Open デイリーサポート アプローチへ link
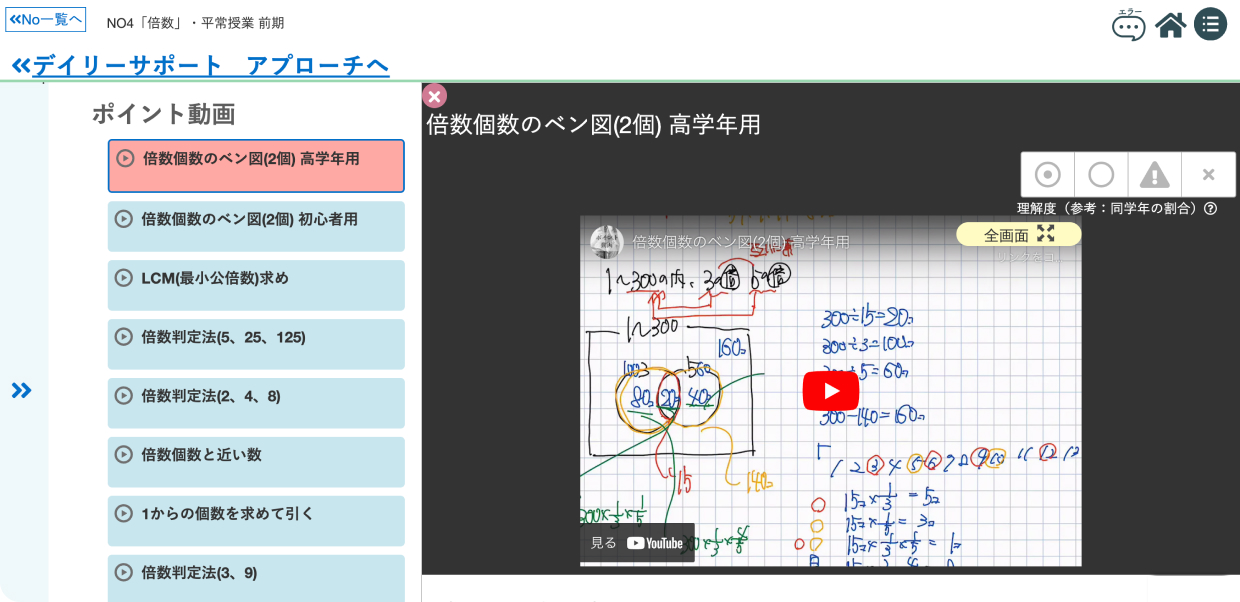Image resolution: width=1240 pixels, height=602 pixels. 200,66
